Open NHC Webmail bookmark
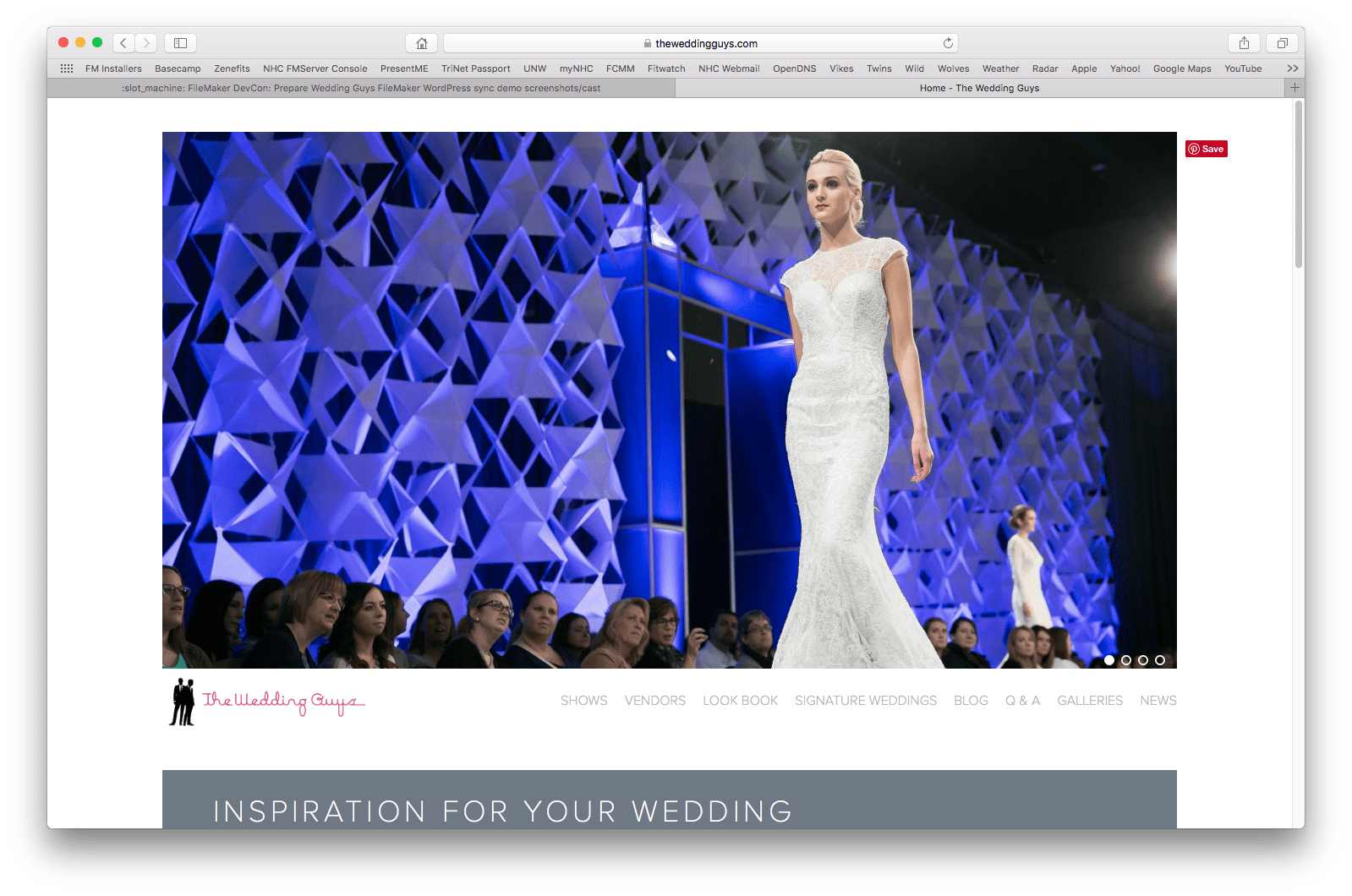 pos(729,68)
